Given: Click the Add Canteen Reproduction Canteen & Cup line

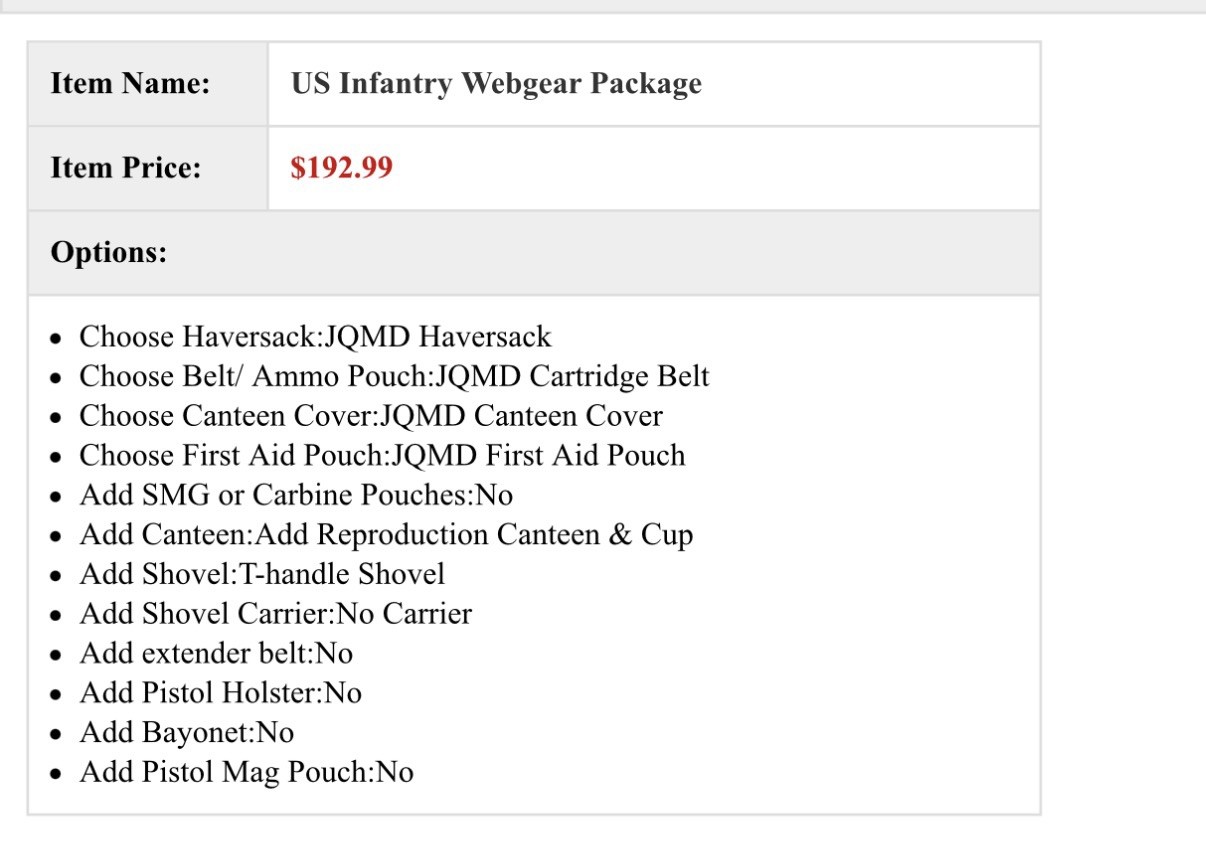Looking at the screenshot, I should [386, 535].
